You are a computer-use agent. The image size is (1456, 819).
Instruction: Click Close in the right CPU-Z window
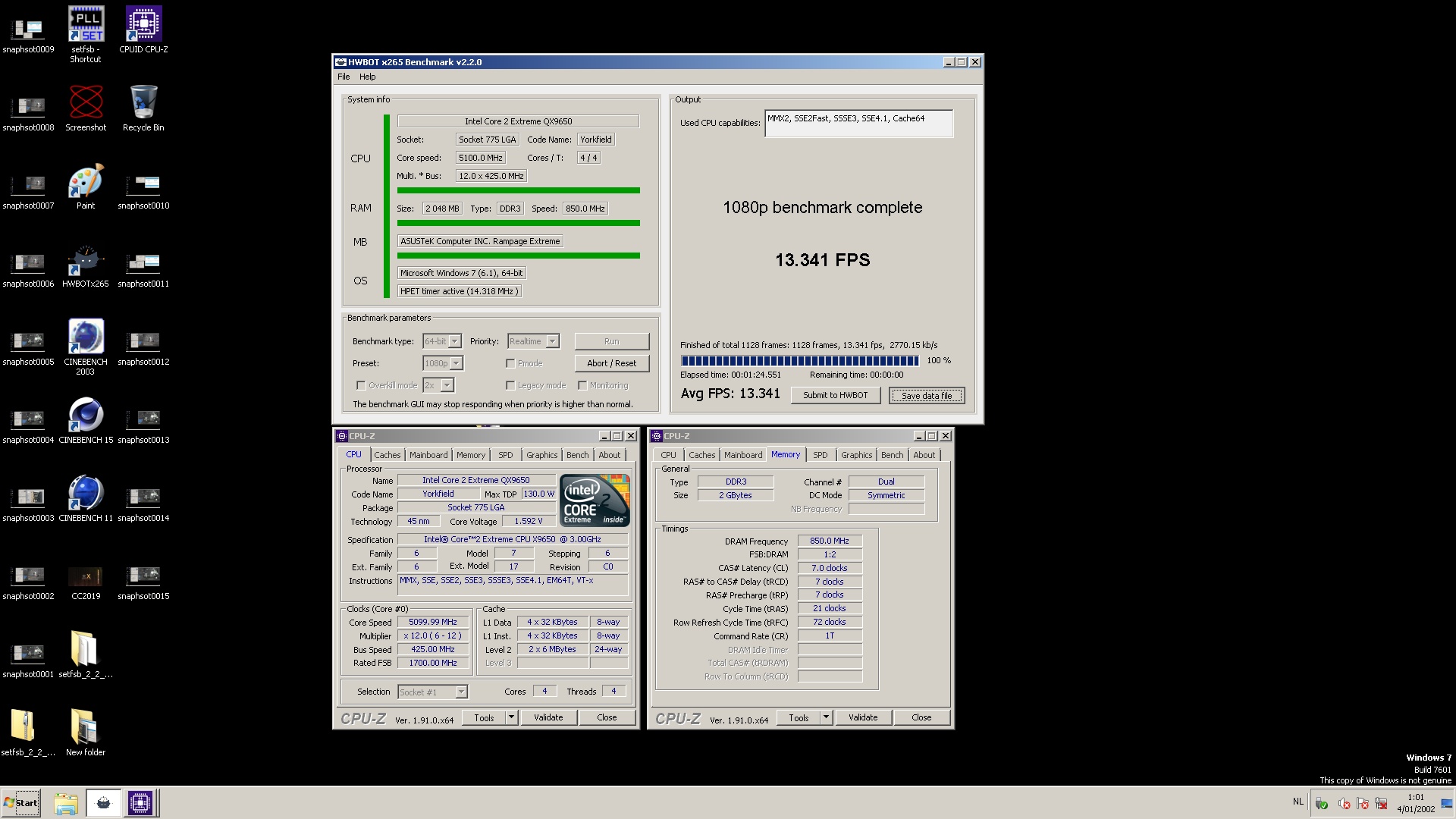(921, 717)
